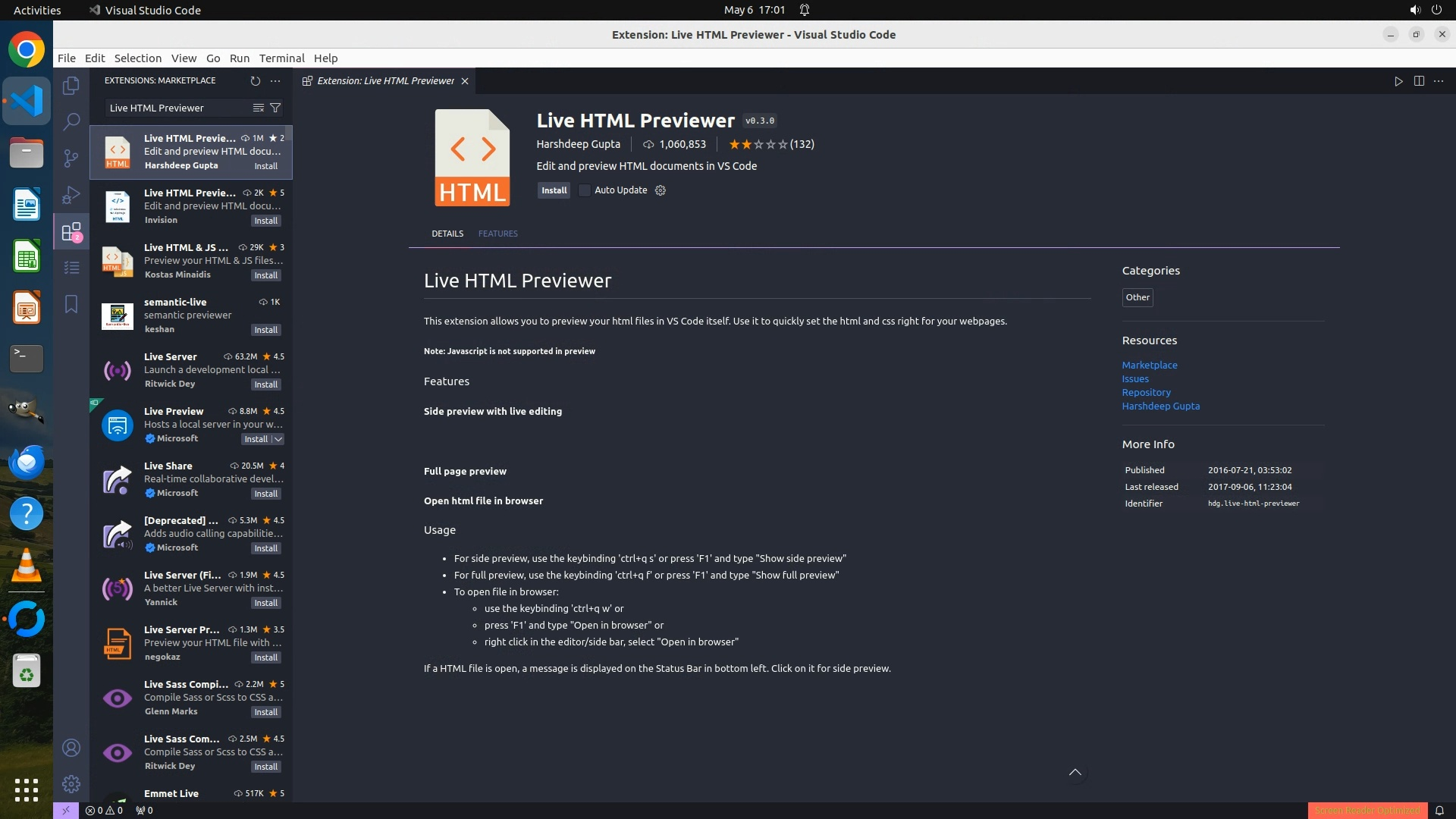Install Live HTML Previewer from detail page
The image size is (1456, 819).
(x=554, y=190)
